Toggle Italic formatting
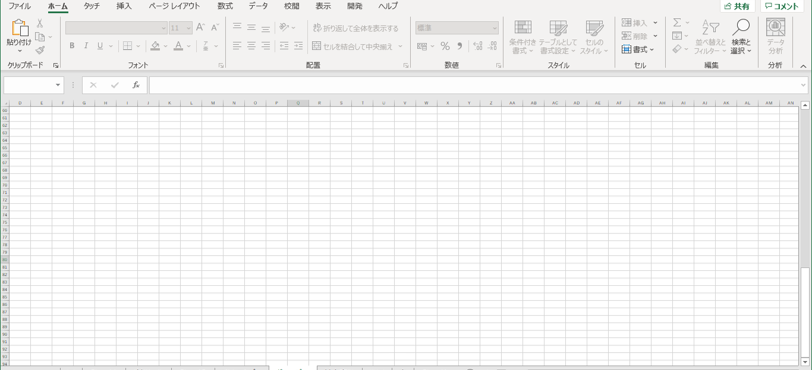Viewport: 812px width, 370px height. [86, 46]
